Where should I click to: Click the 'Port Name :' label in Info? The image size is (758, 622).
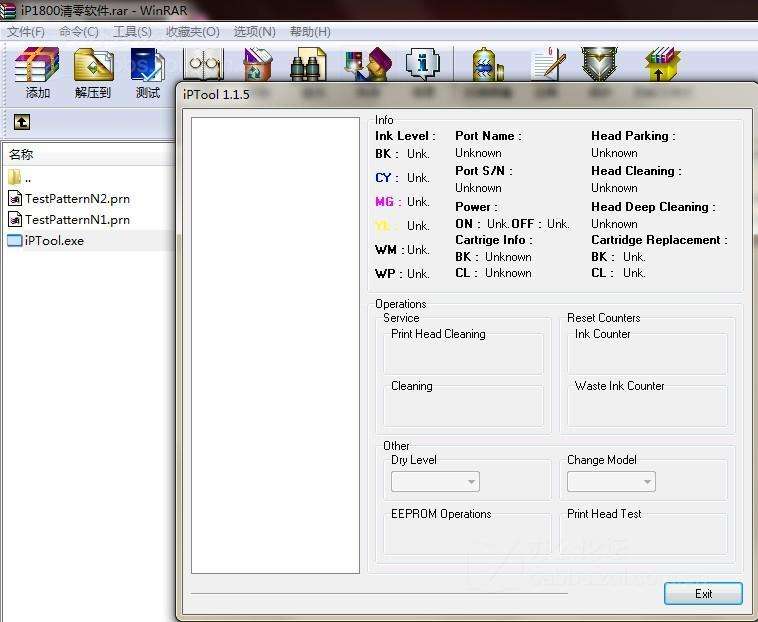[488, 136]
